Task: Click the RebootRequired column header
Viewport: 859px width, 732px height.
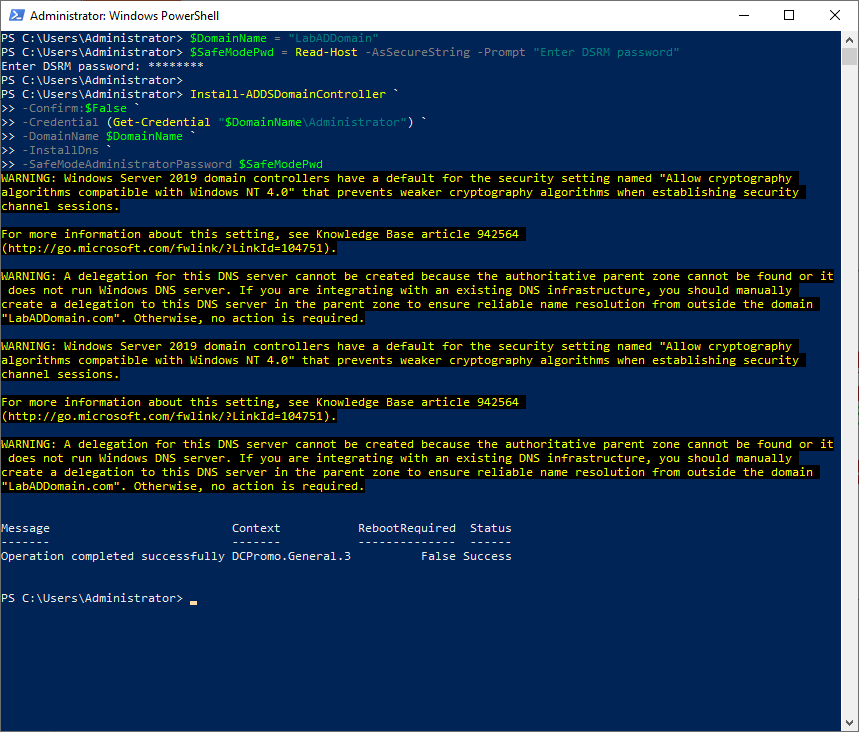Action: click(x=406, y=528)
